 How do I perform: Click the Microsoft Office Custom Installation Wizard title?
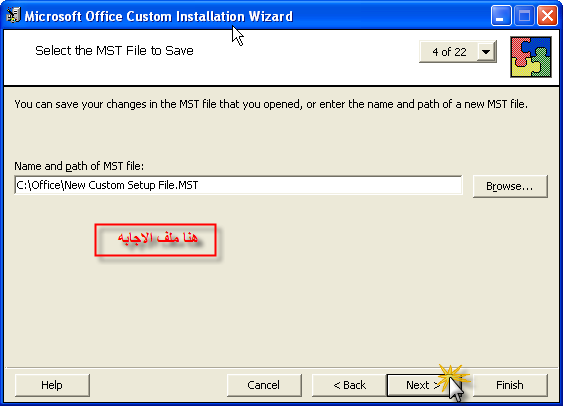pos(158,16)
